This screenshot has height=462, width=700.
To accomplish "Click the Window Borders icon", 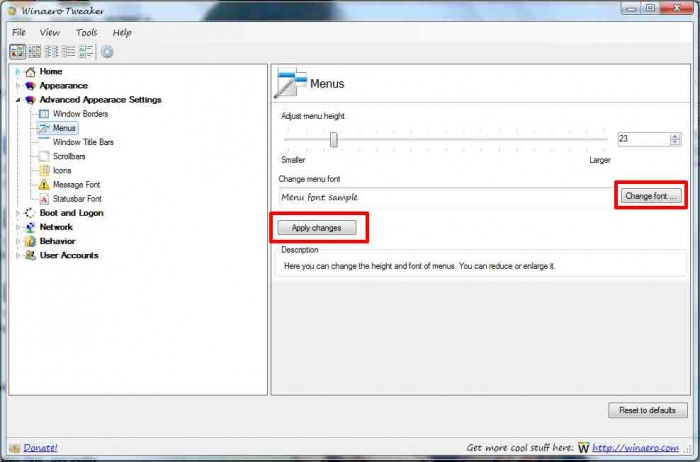I will [x=44, y=114].
